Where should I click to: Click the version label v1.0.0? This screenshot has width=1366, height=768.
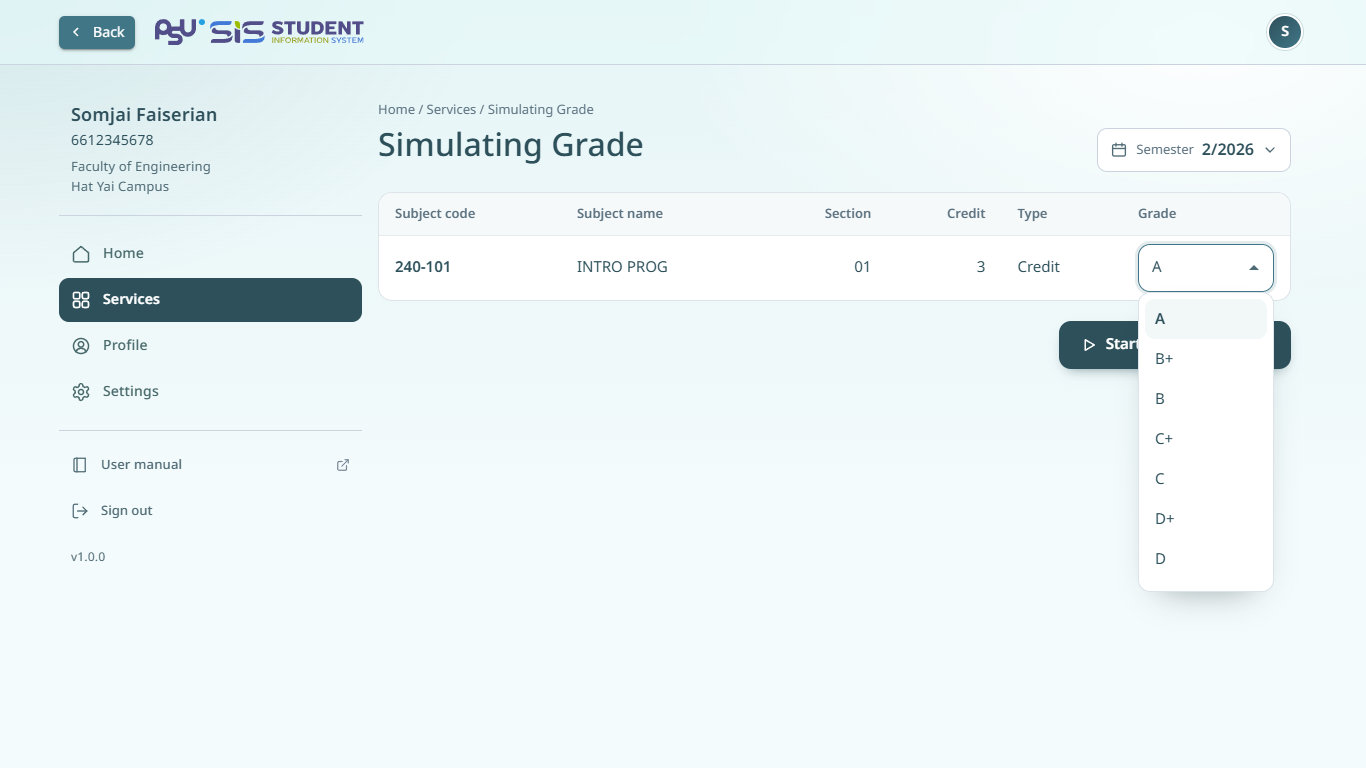coord(88,557)
